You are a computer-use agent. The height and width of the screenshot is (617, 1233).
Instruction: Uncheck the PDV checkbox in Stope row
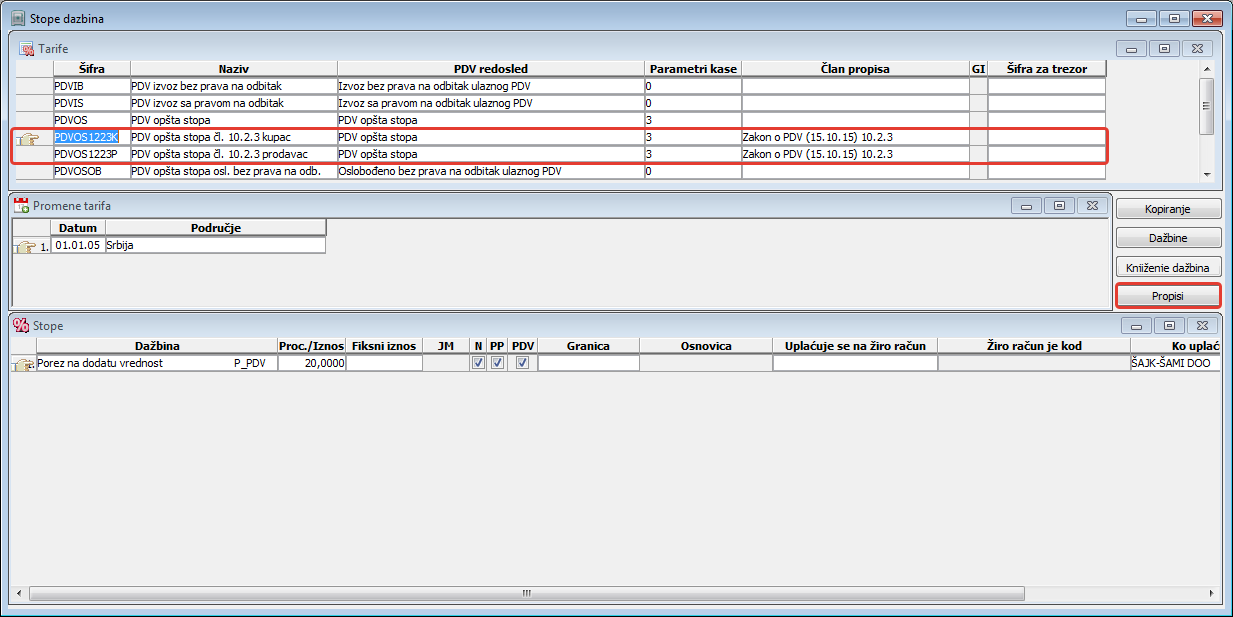[x=522, y=364]
